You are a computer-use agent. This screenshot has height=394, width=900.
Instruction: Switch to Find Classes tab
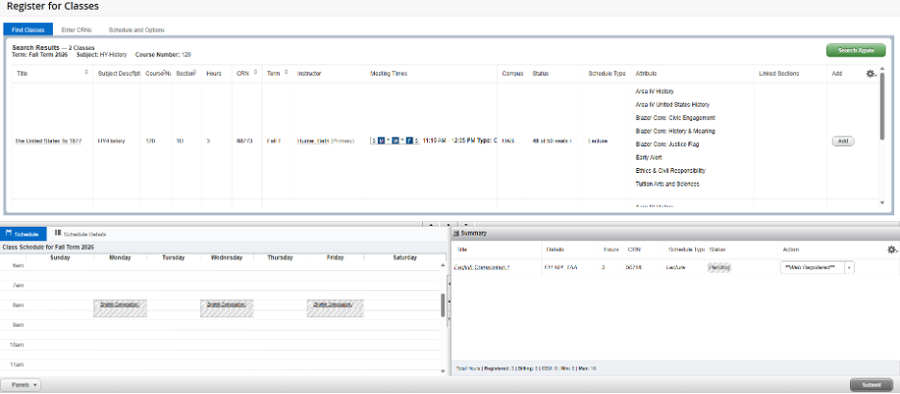click(x=28, y=30)
